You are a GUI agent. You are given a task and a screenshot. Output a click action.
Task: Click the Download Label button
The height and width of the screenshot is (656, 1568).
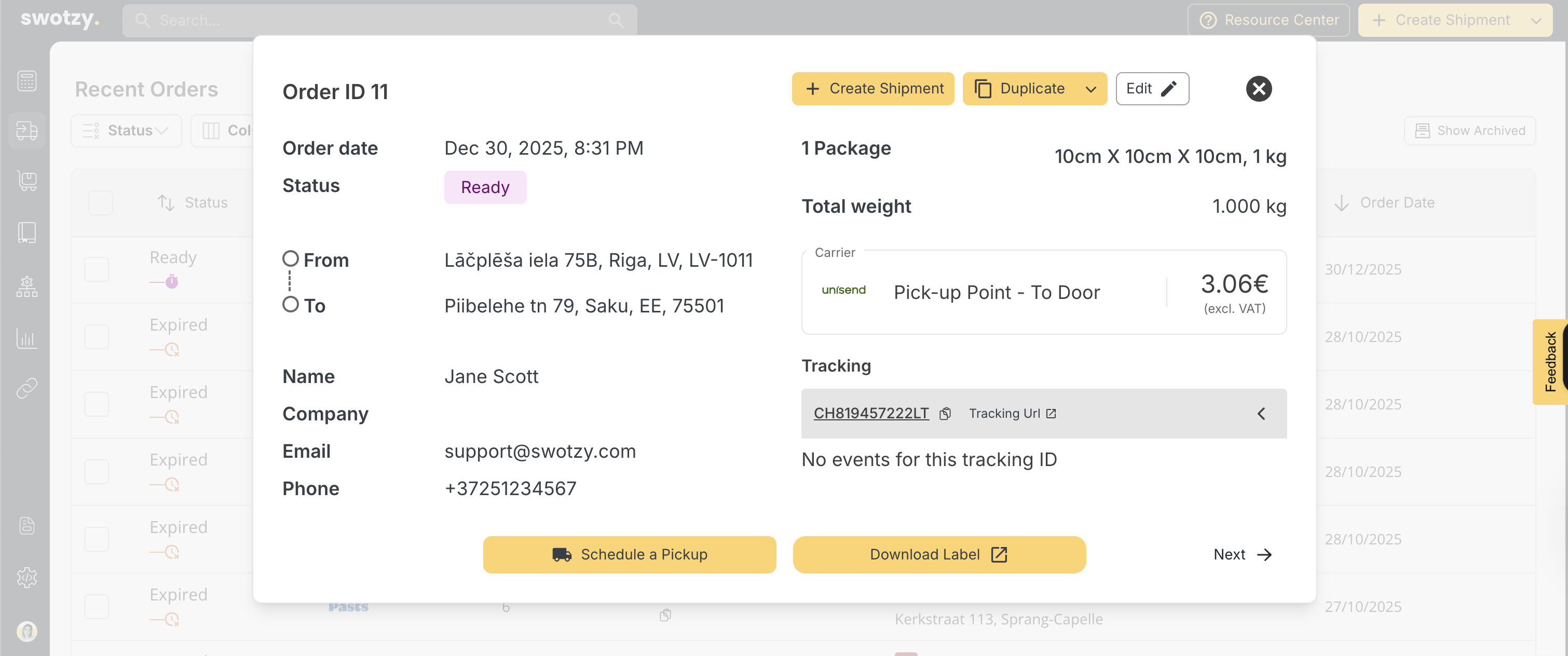(x=938, y=554)
